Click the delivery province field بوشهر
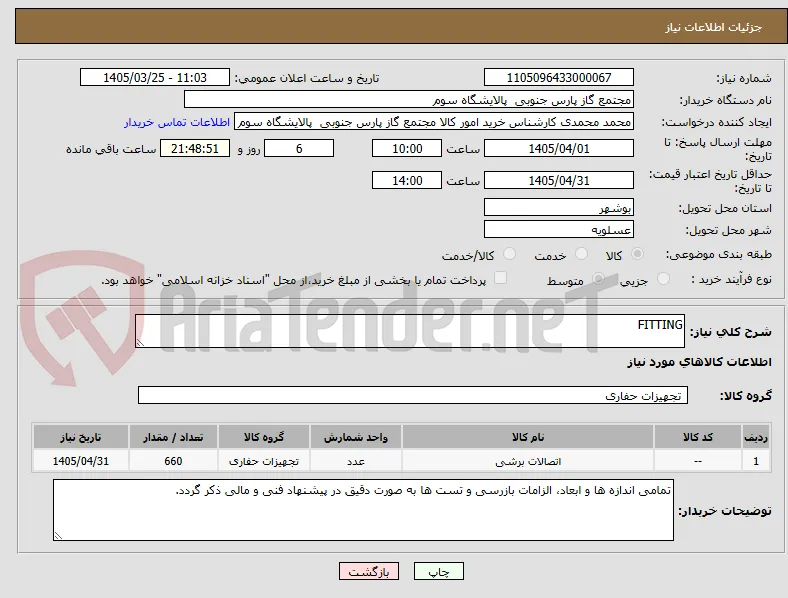788x598 pixels. 558,207
